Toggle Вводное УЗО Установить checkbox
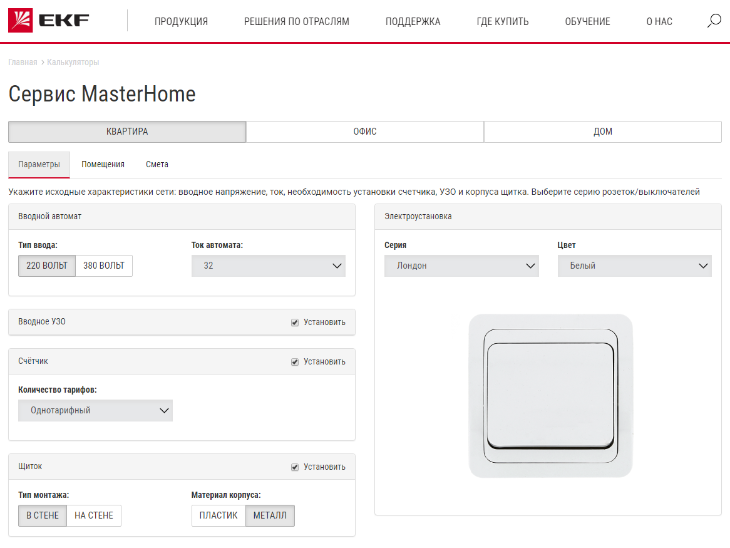 pyautogui.click(x=295, y=323)
